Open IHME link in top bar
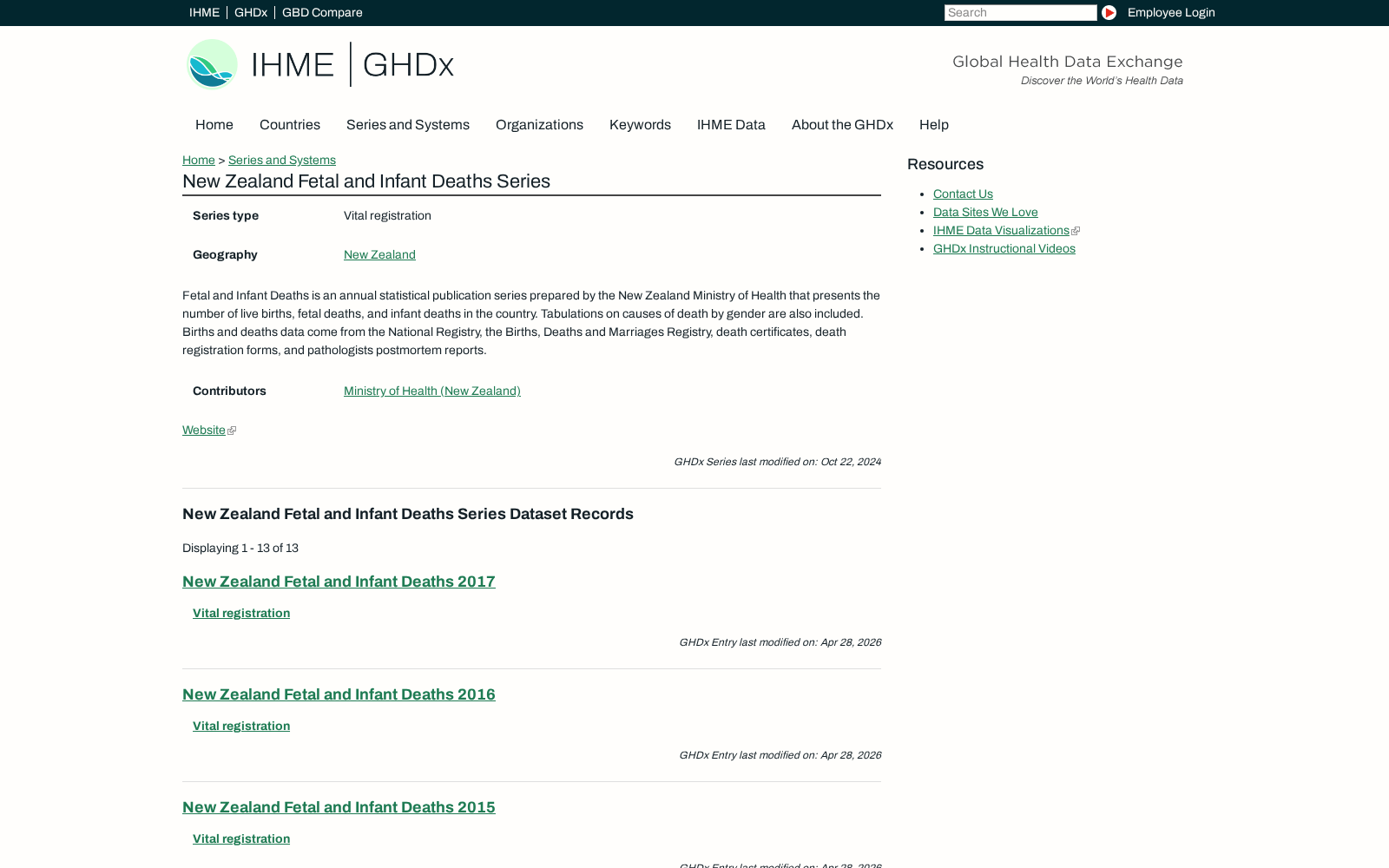The image size is (1389, 868). pos(204,12)
